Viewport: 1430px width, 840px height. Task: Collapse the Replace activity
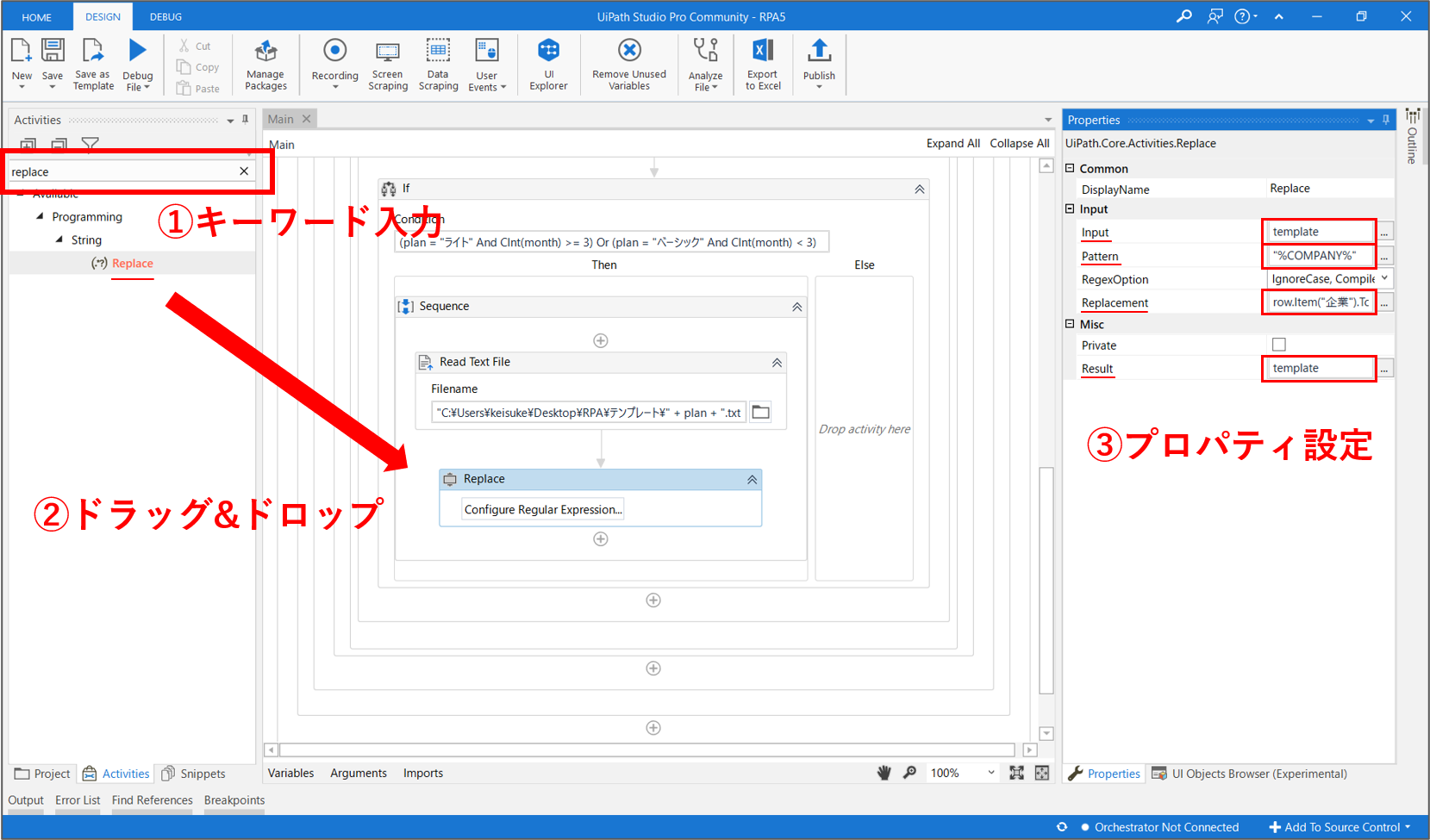[x=752, y=480]
